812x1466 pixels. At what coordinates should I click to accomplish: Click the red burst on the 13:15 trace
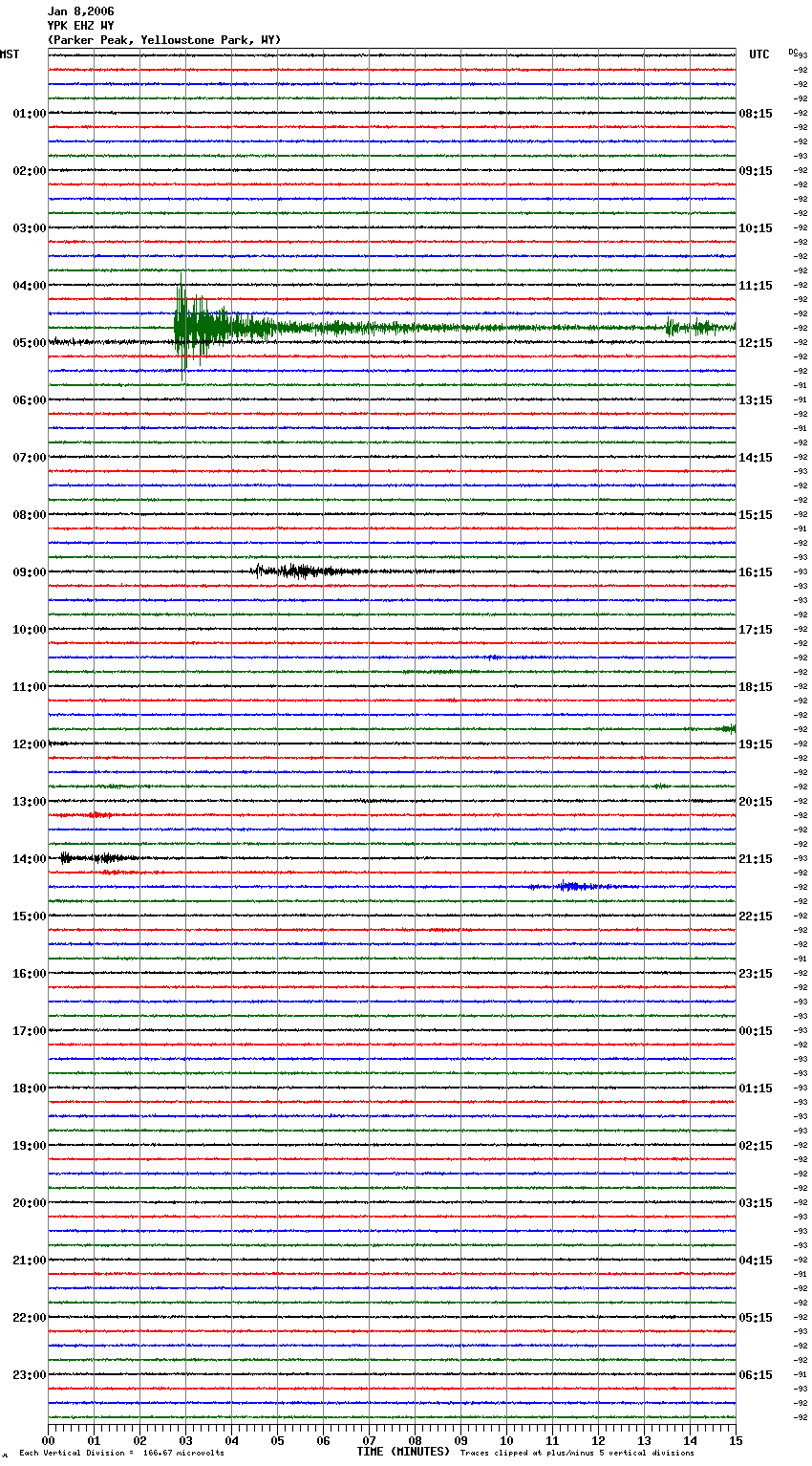(x=98, y=815)
